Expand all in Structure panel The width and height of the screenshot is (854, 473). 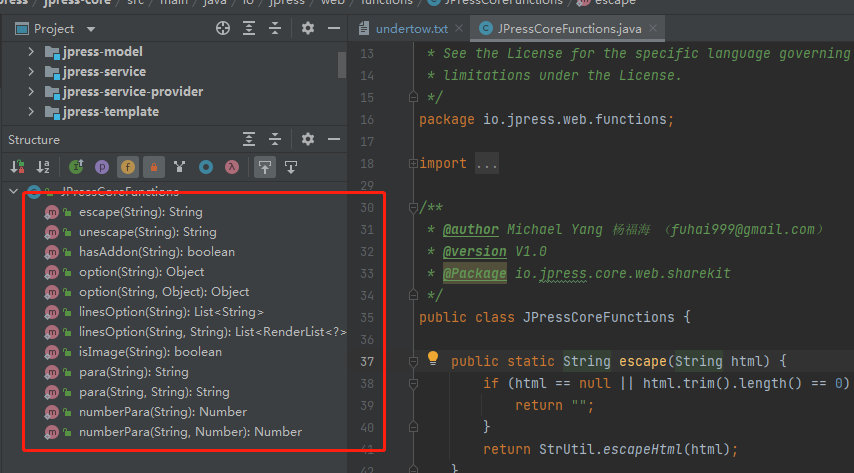(x=249, y=140)
